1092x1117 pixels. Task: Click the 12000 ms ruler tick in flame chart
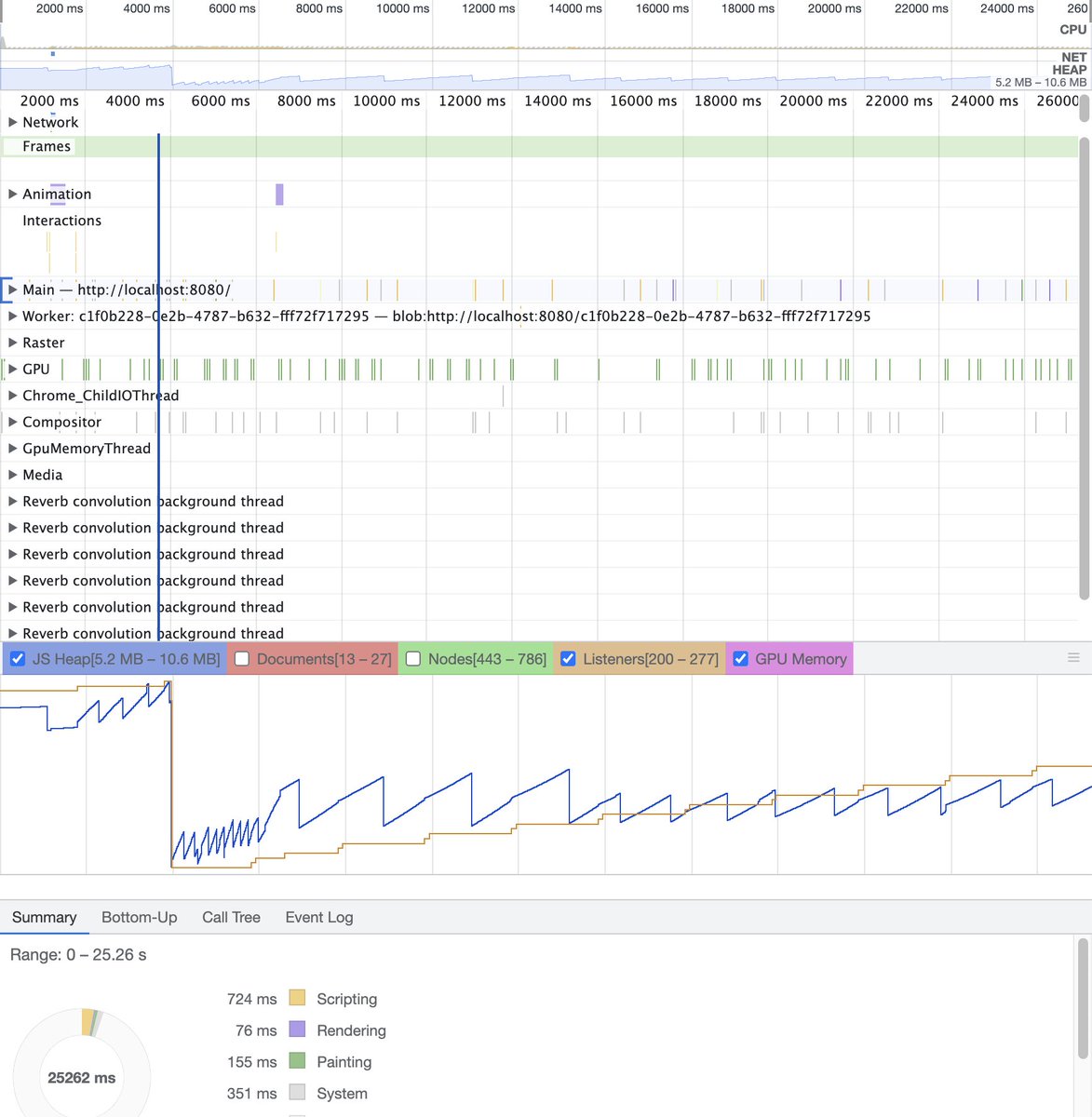[x=472, y=101]
